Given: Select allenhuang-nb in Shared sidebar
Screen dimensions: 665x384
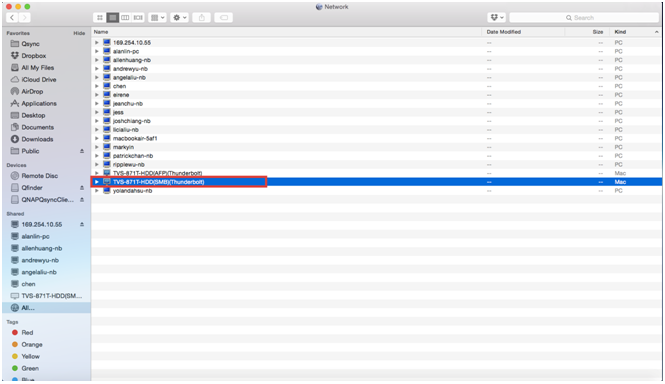Looking at the screenshot, I should click(42, 248).
